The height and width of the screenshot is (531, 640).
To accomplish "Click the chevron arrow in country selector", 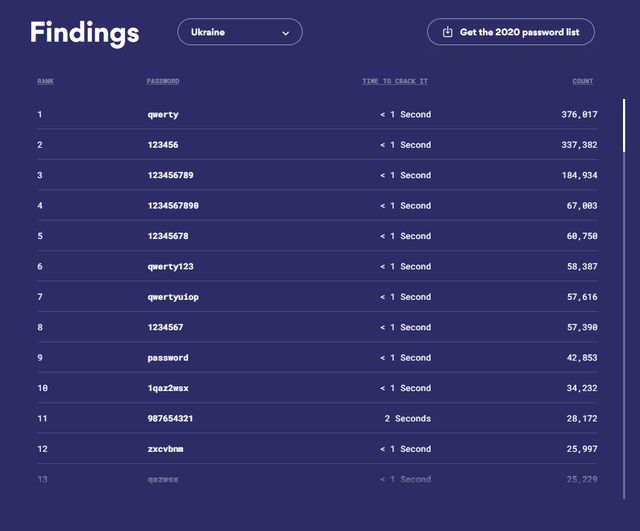I will pyautogui.click(x=285, y=33).
